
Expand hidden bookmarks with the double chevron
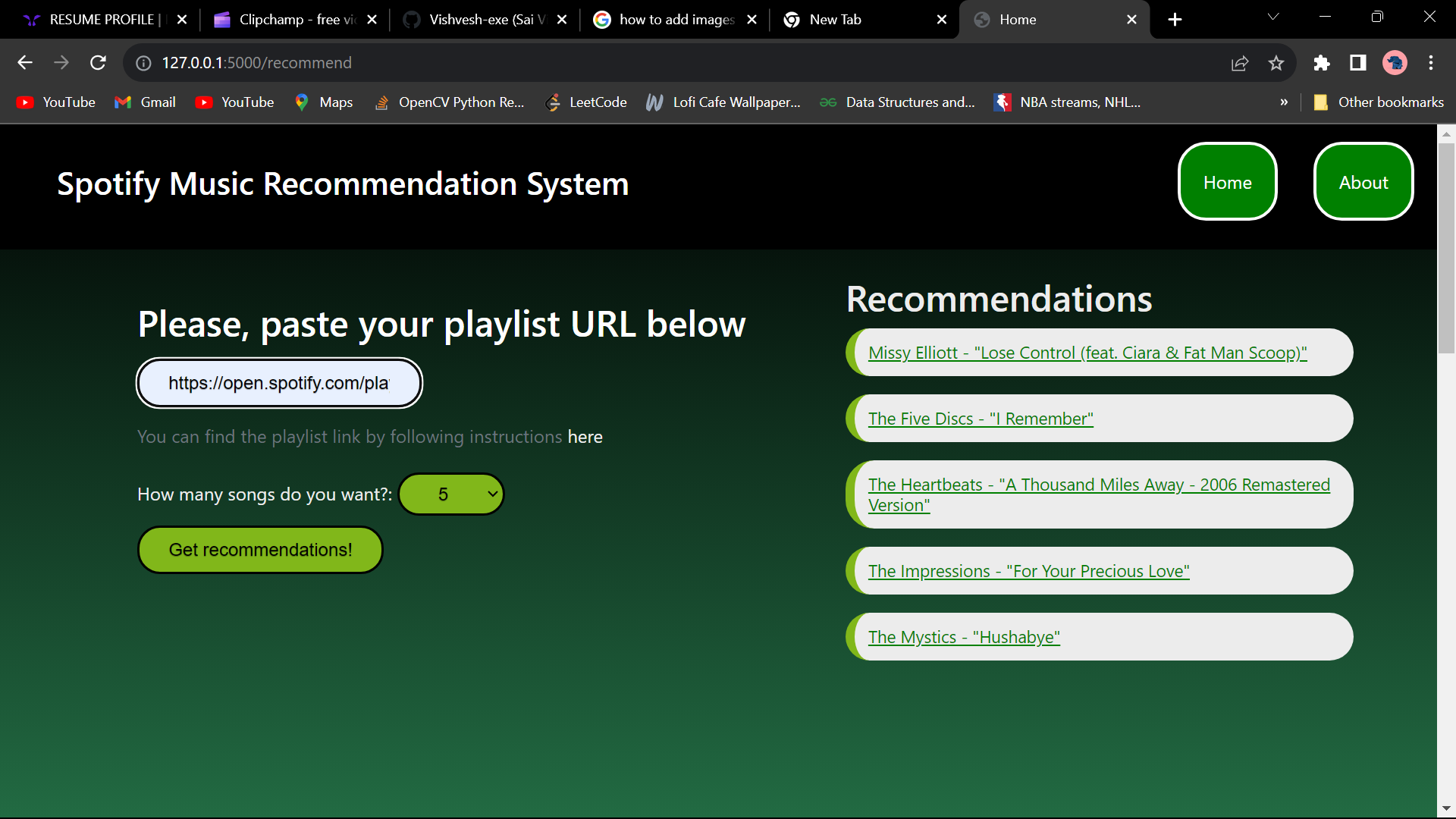tap(1285, 102)
